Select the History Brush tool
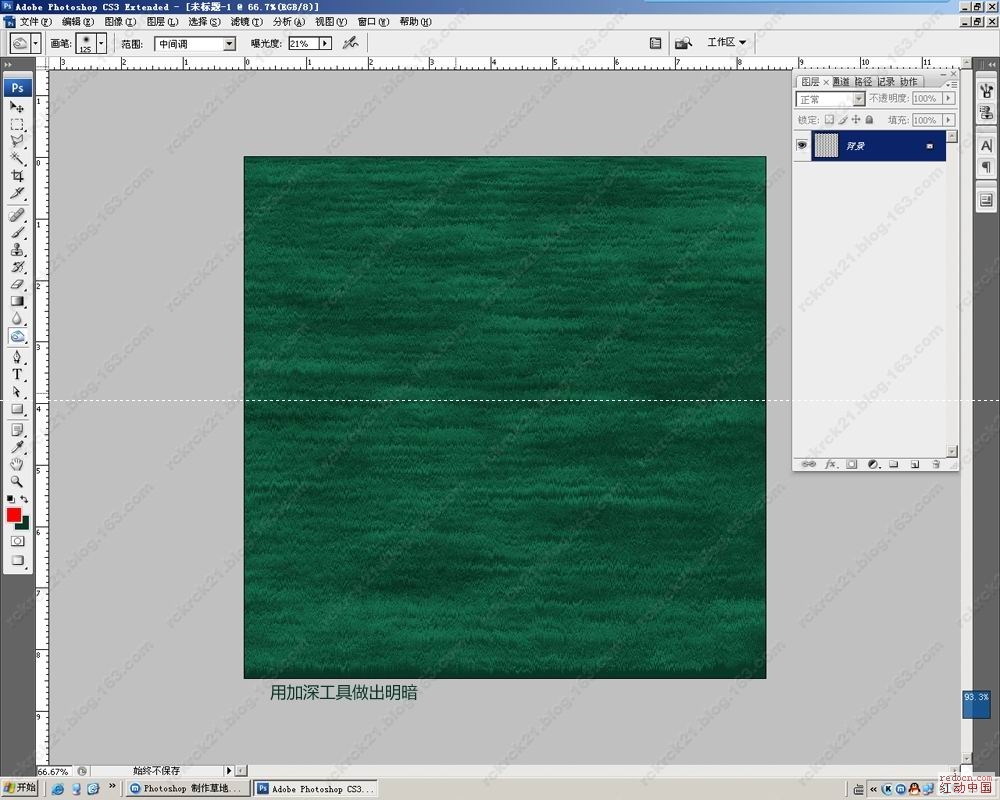This screenshot has width=1000, height=800. pos(17,267)
